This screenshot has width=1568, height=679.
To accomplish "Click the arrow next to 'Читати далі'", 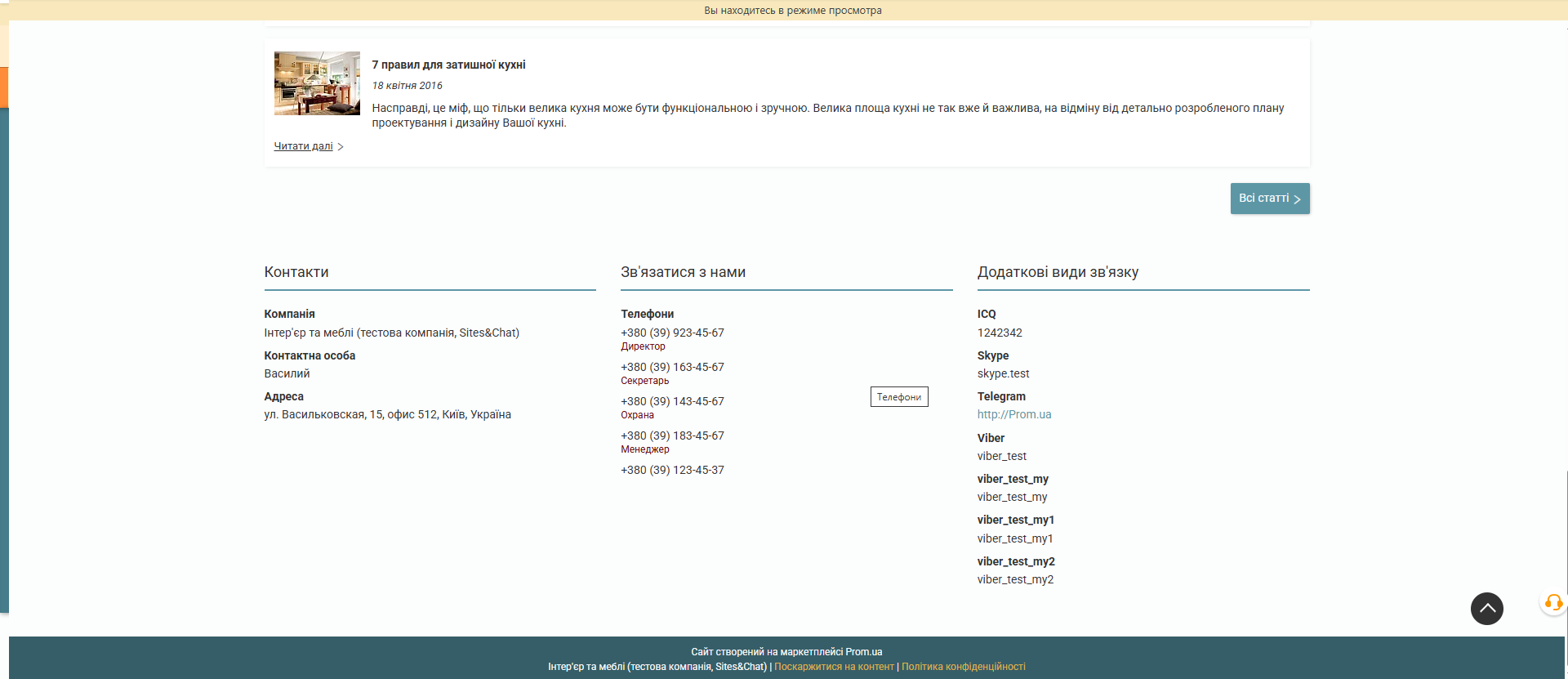I will click(341, 147).
